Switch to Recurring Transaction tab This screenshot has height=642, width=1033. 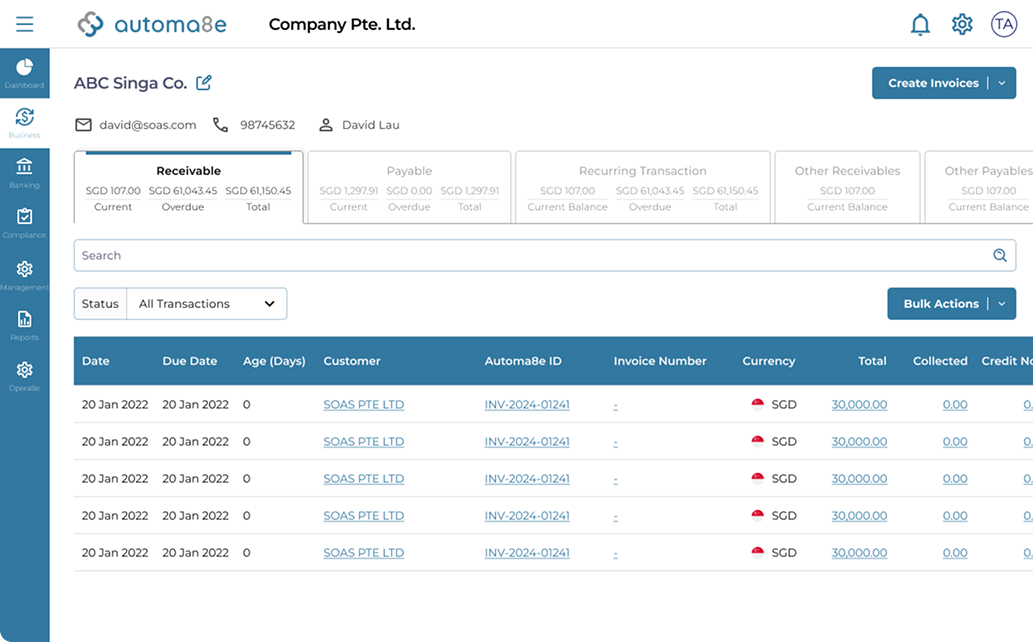point(642,188)
